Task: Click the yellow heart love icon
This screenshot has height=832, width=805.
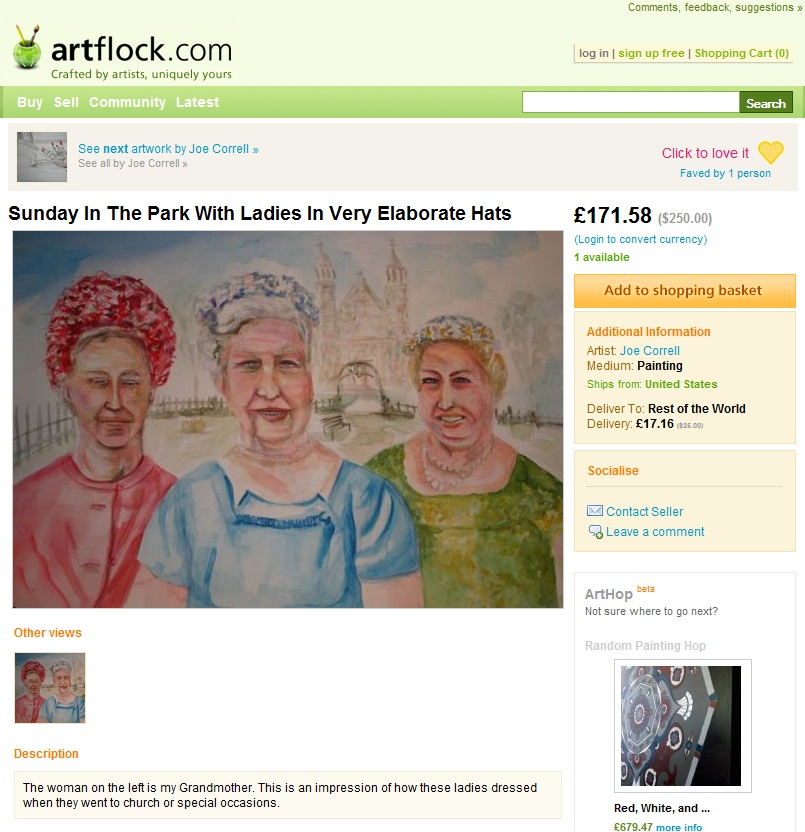Action: pyautogui.click(x=770, y=153)
